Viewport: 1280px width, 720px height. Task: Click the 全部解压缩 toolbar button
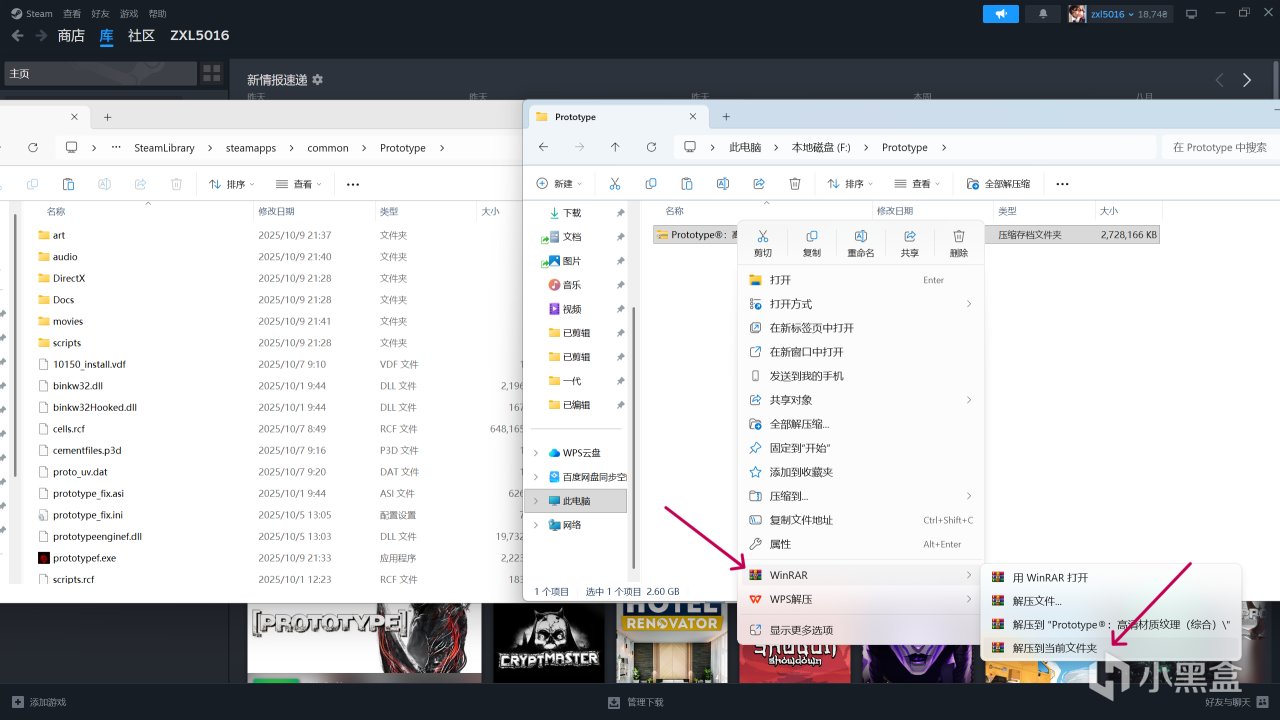pyautogui.click(x=998, y=184)
